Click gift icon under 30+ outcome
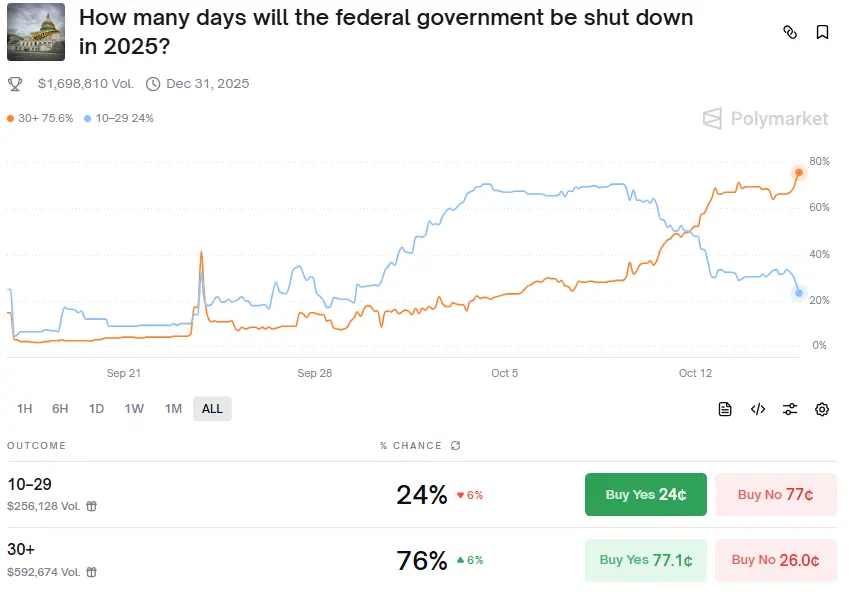This screenshot has width=849, height=597. [x=92, y=572]
